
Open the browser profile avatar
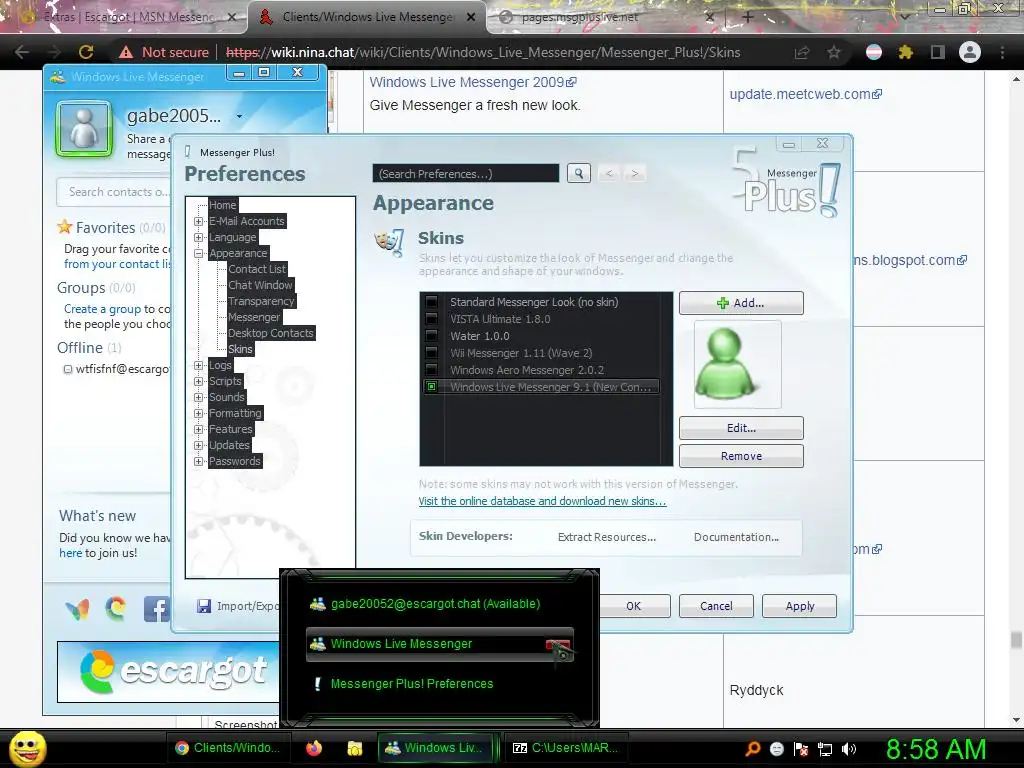(x=970, y=52)
